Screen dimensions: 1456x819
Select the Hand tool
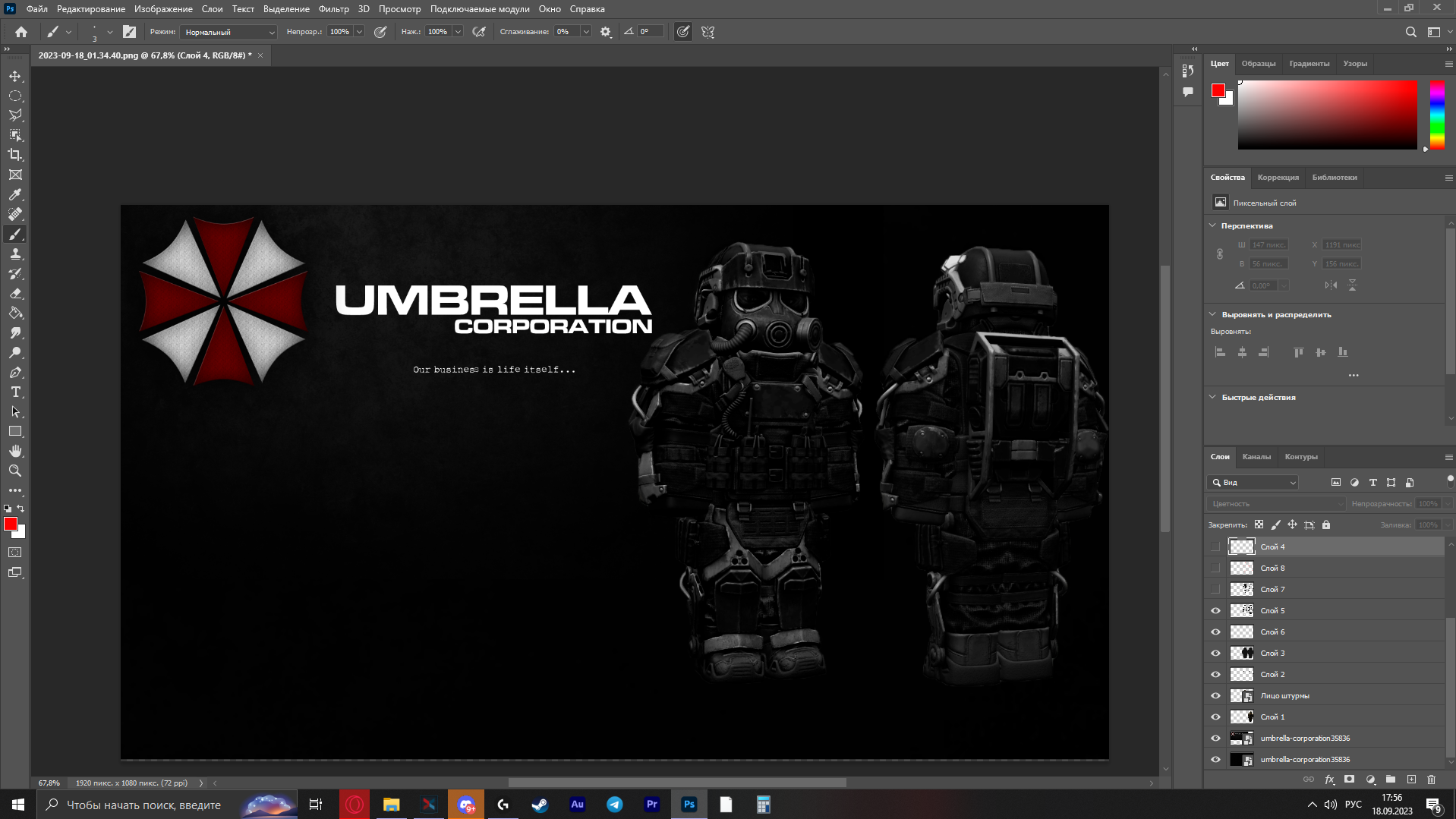coord(15,451)
